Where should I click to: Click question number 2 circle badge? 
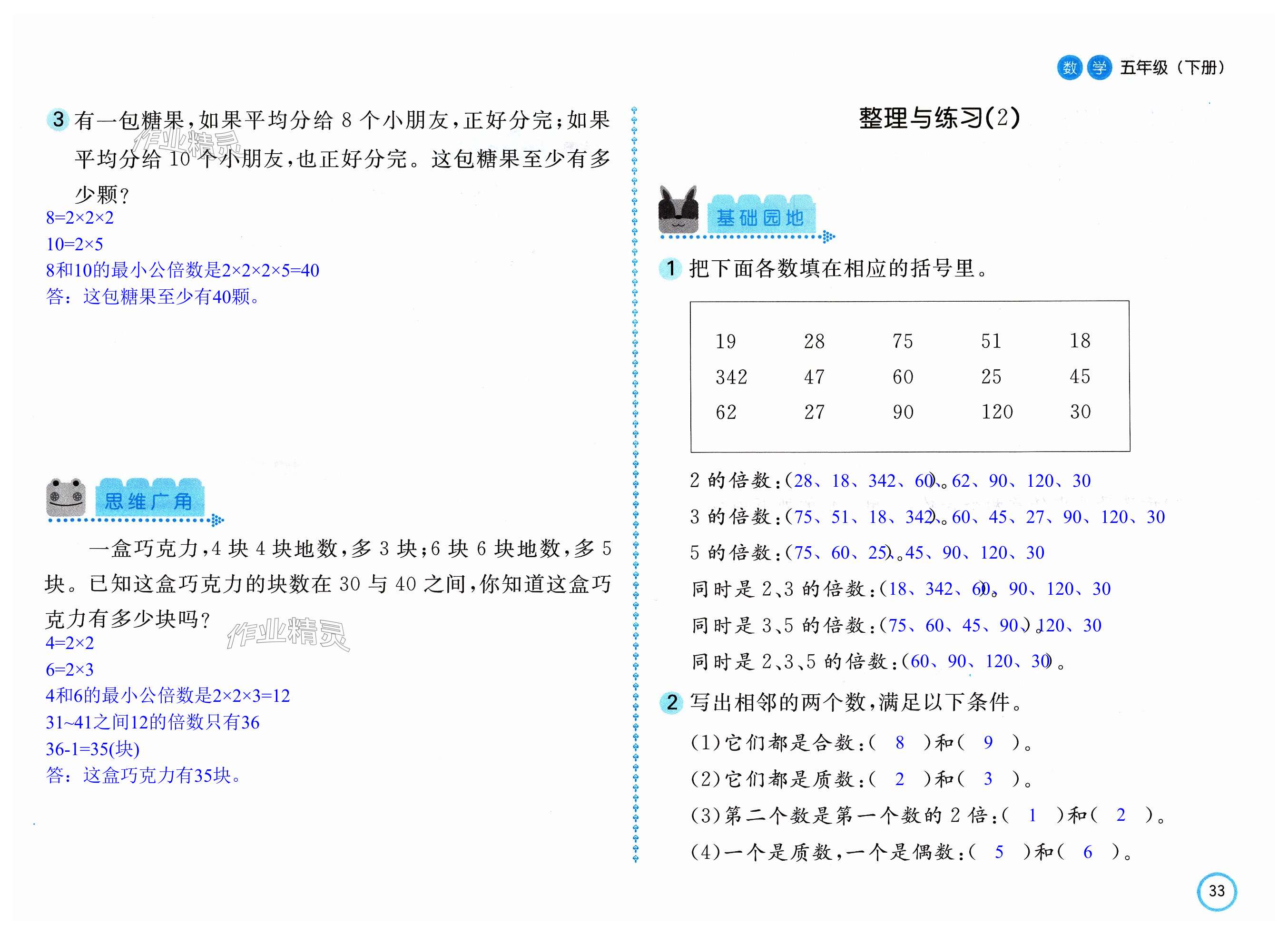(671, 703)
